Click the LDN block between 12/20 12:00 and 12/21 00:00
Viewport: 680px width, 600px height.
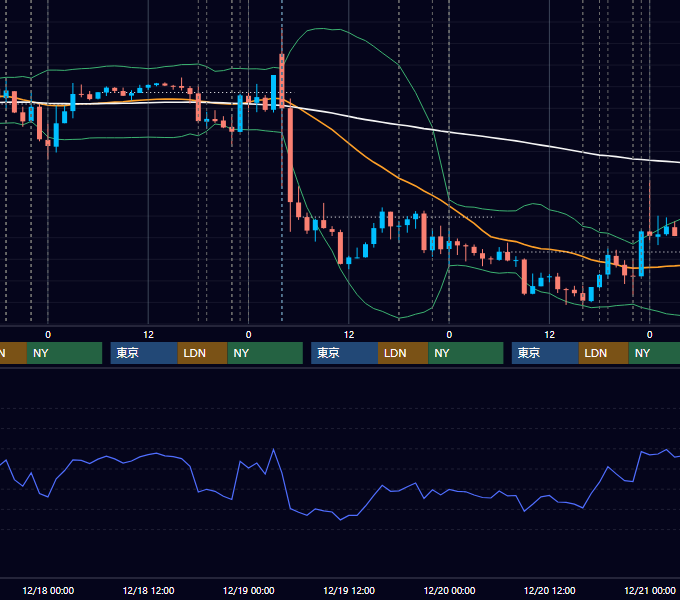(604, 353)
